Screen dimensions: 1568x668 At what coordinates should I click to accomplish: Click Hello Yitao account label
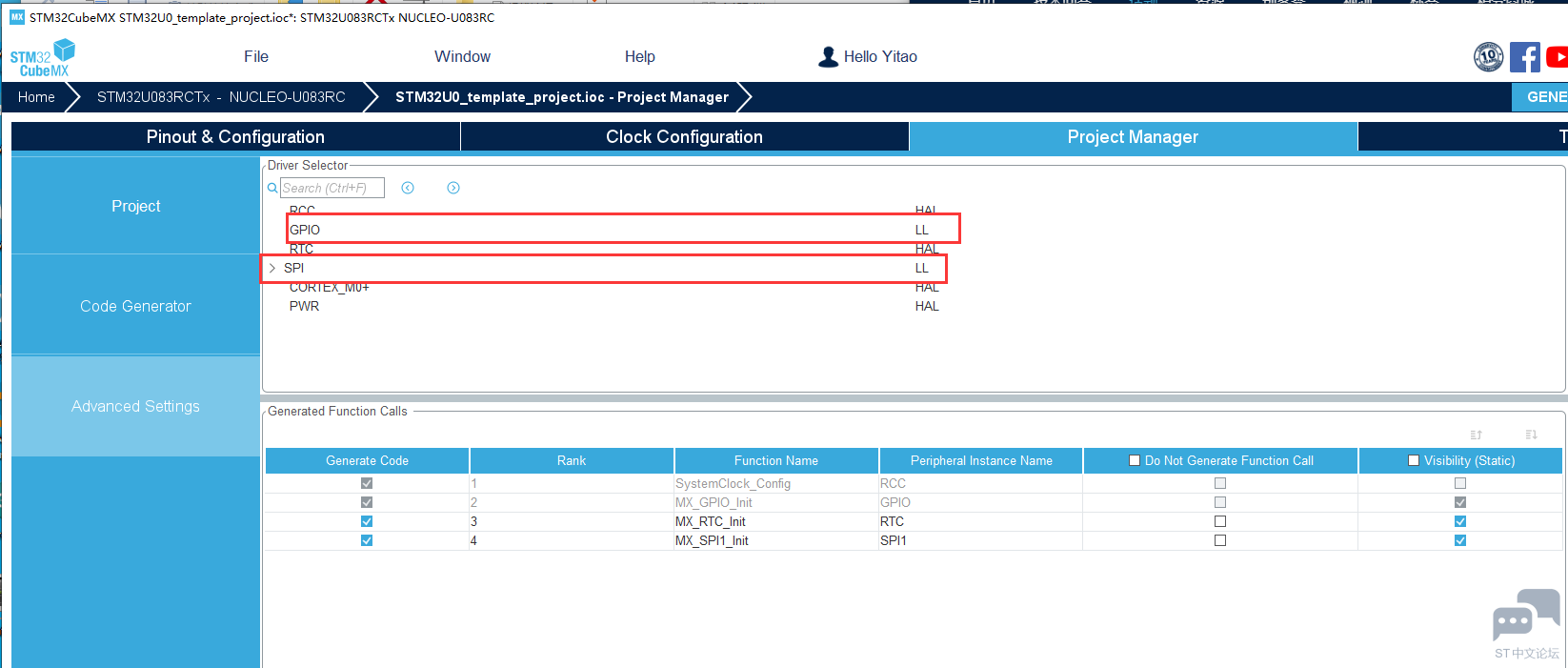[880, 57]
